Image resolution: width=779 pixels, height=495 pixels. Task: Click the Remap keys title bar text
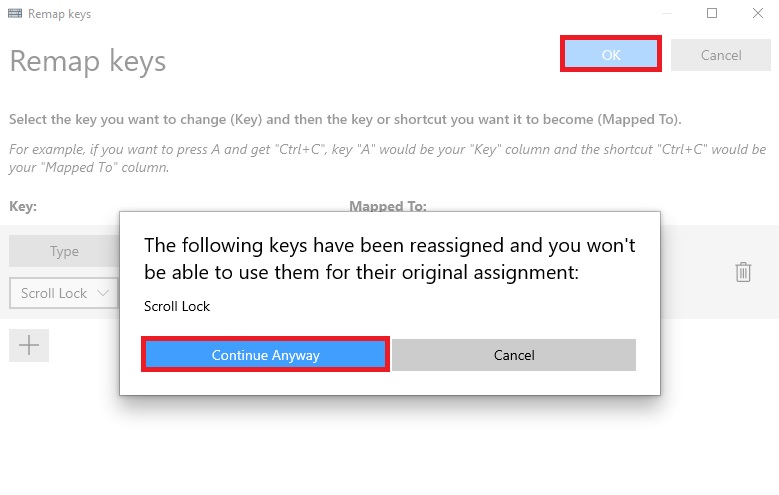coord(59,14)
